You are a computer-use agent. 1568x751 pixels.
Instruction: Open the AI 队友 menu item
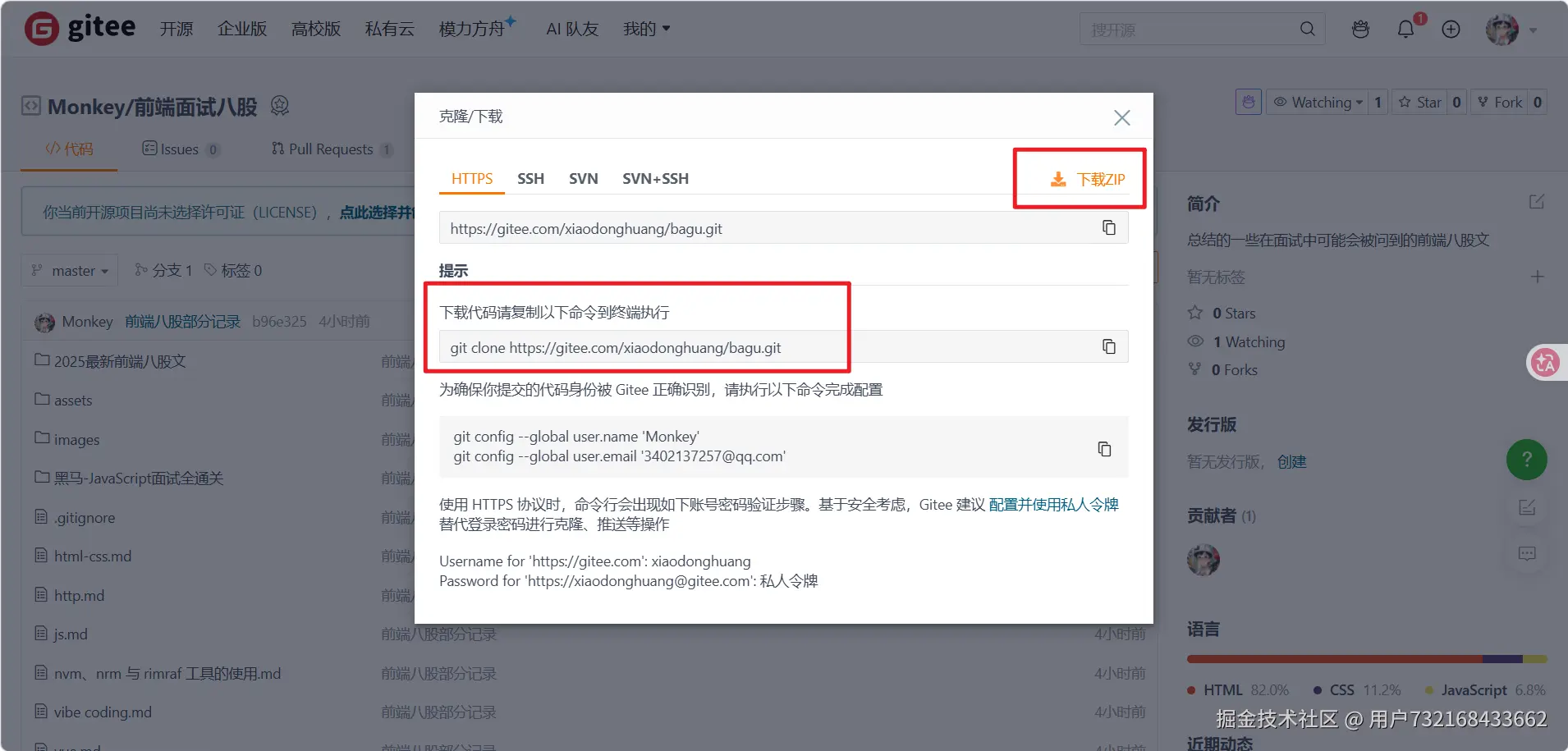572,29
